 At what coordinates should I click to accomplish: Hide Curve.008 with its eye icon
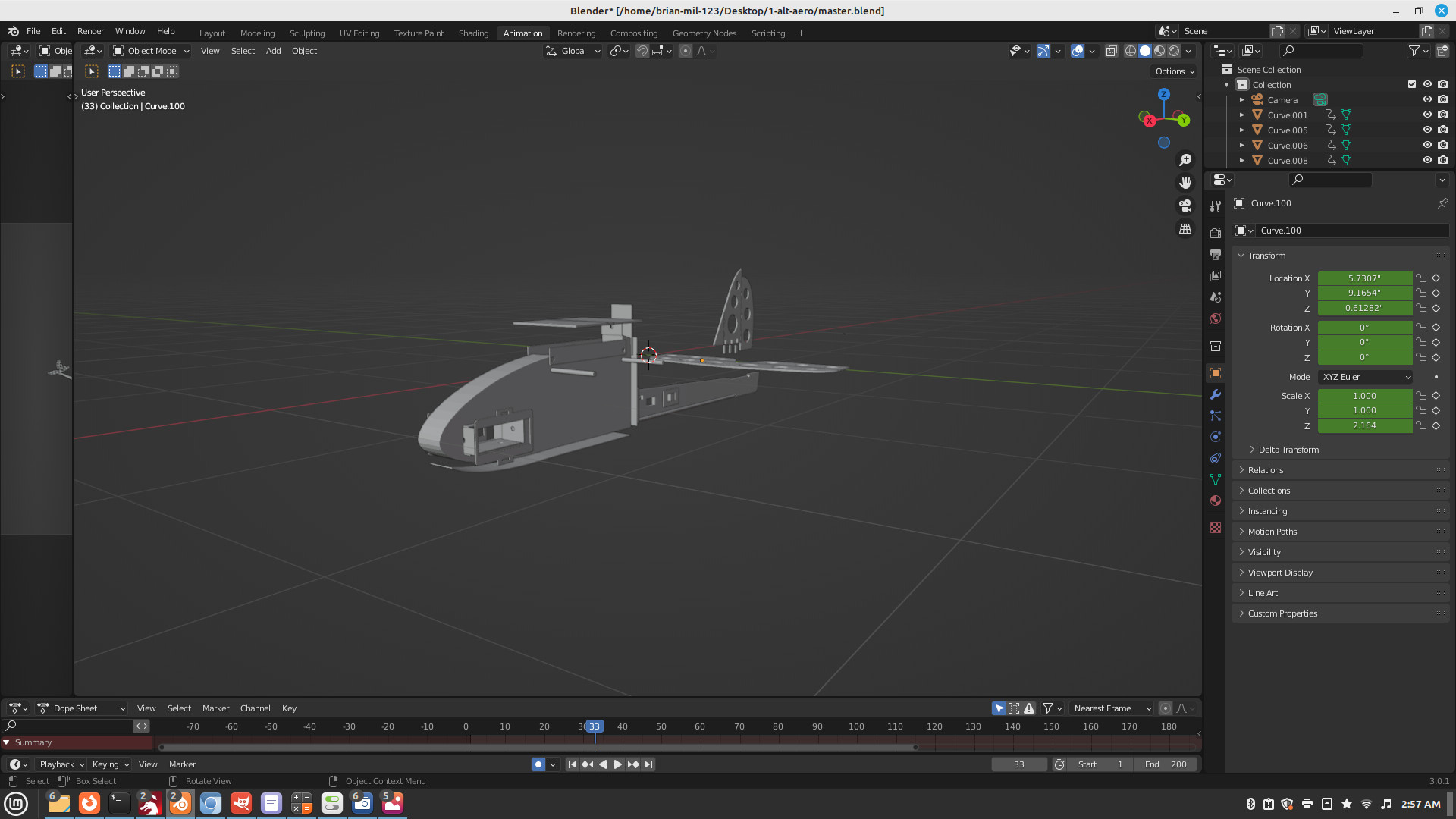(x=1427, y=160)
